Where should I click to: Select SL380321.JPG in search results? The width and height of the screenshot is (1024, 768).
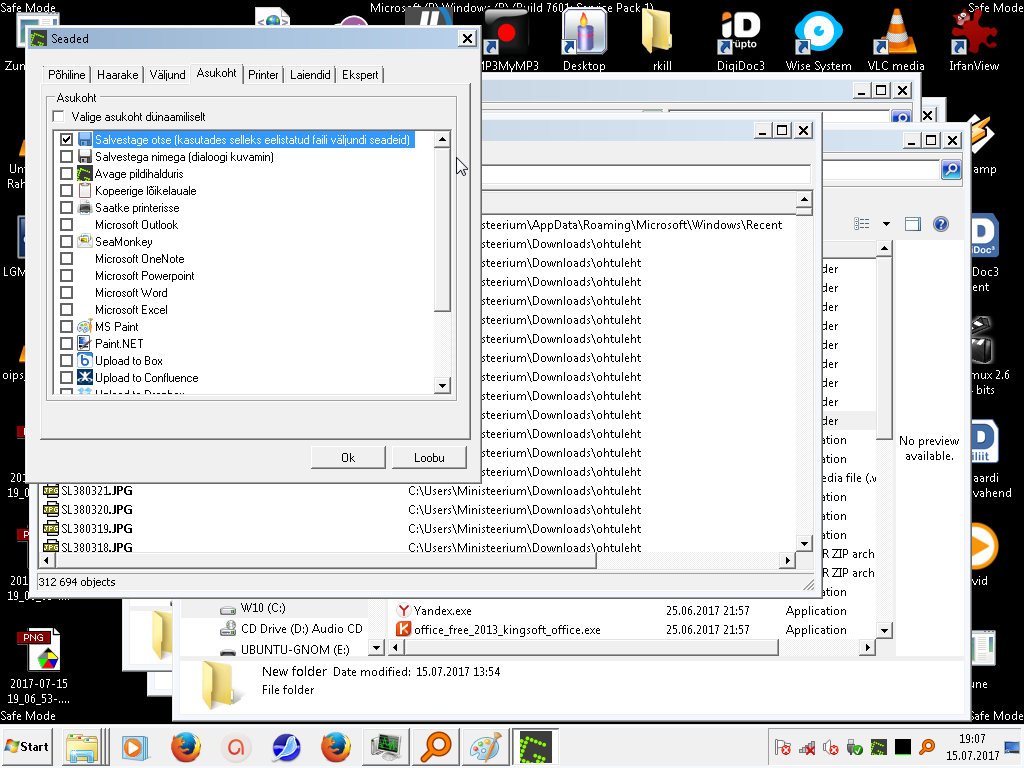click(97, 490)
